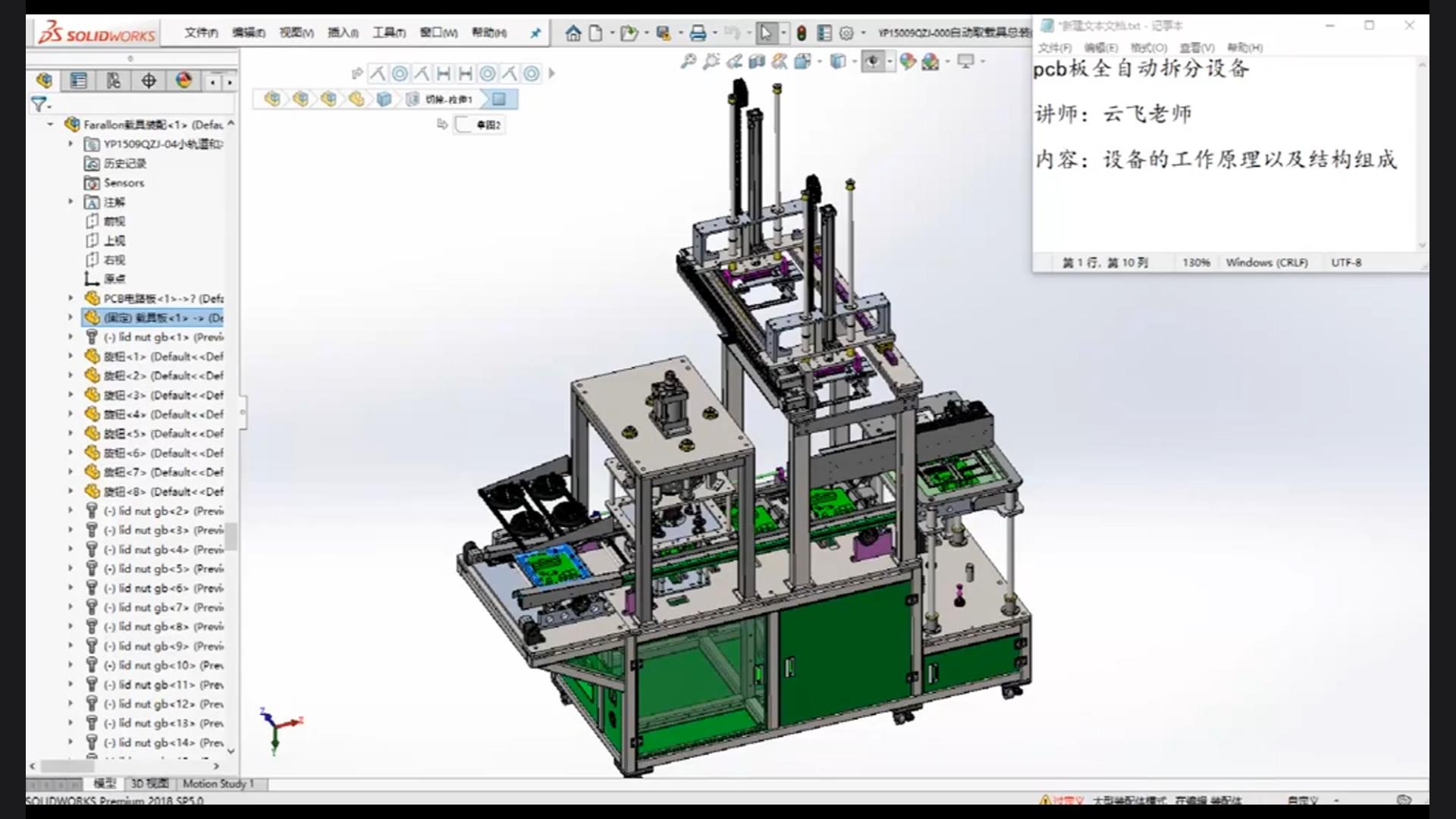Image resolution: width=1456 pixels, height=819 pixels.
Task: Collapse the Farallon载具装配<1> tree node
Action: [50, 124]
